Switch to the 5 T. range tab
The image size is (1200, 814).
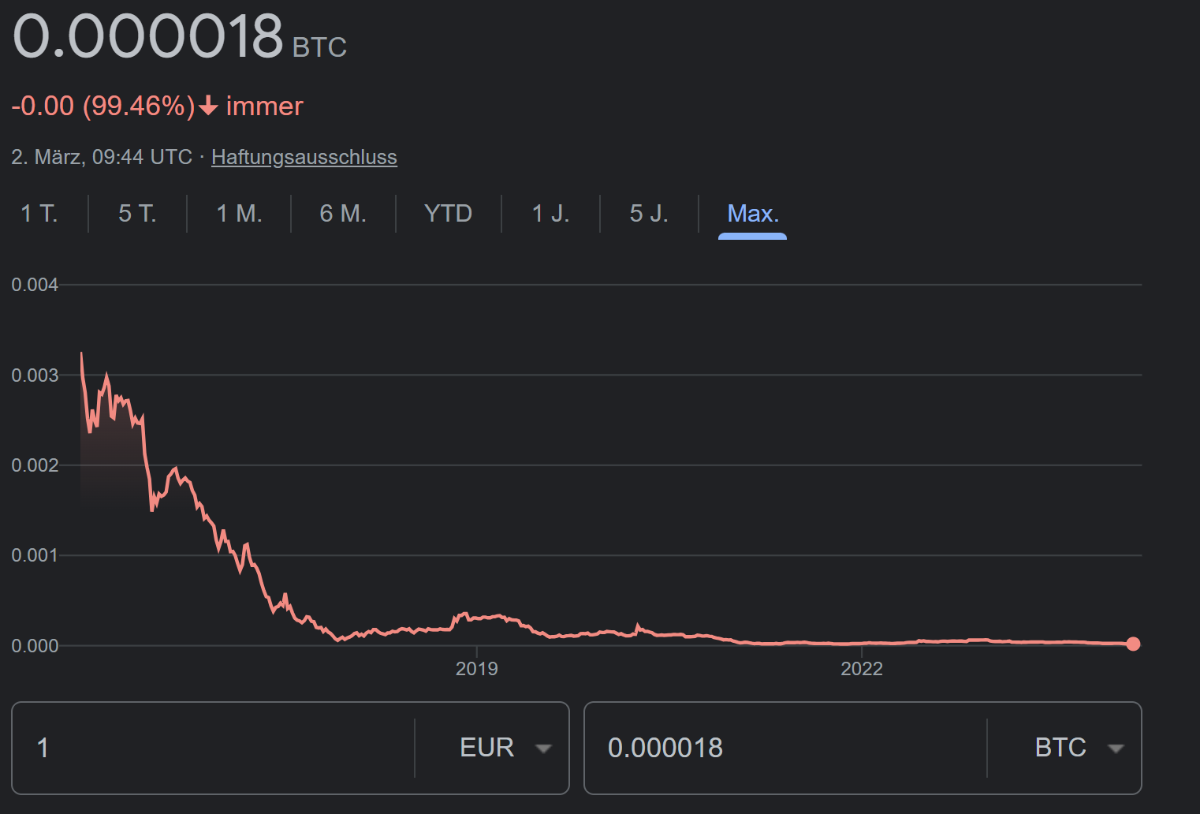(138, 213)
